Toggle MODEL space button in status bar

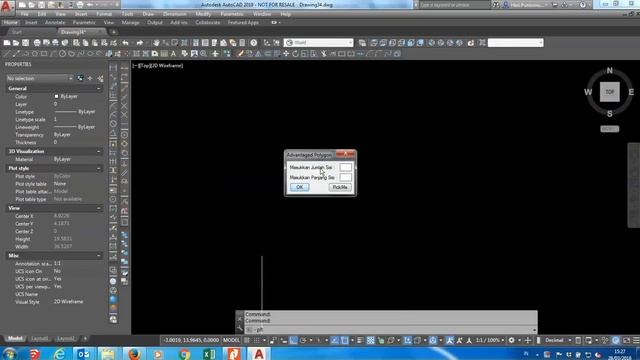pyautogui.click(x=231, y=340)
